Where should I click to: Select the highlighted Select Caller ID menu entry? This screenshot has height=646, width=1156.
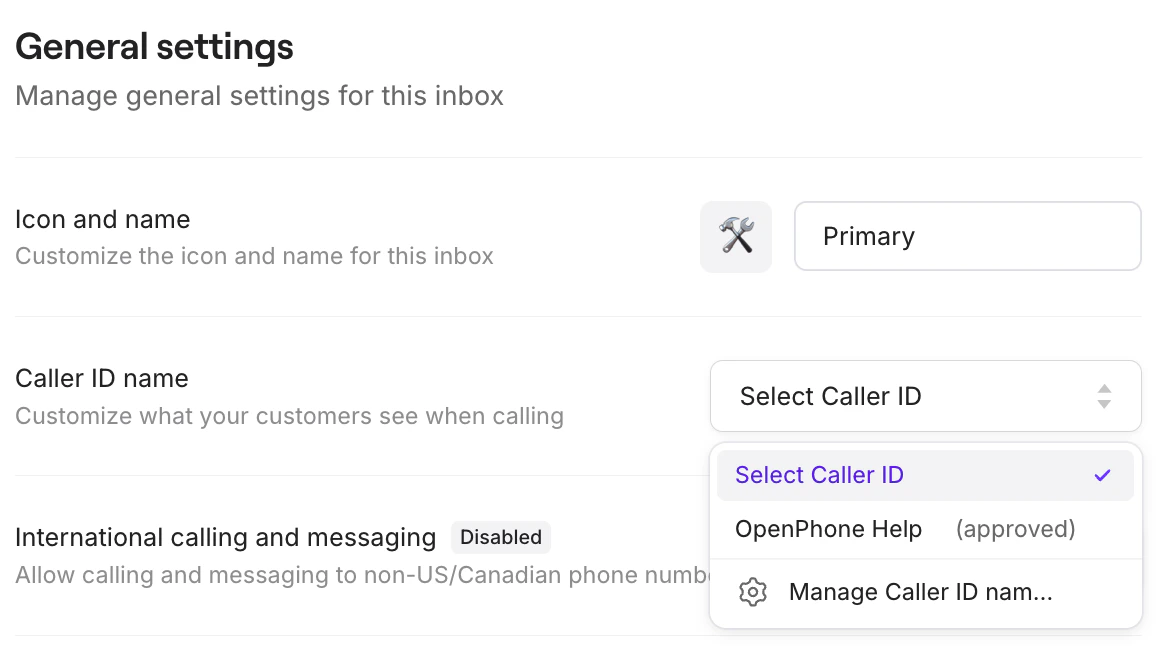(819, 474)
